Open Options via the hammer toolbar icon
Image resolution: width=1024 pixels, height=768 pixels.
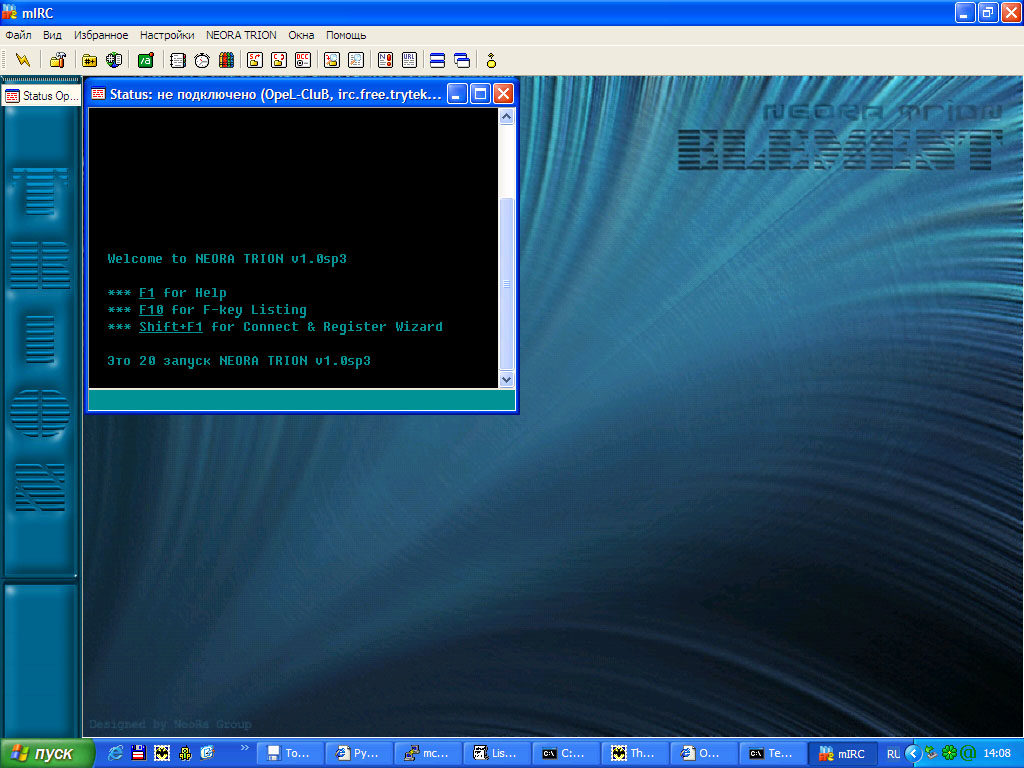click(57, 61)
